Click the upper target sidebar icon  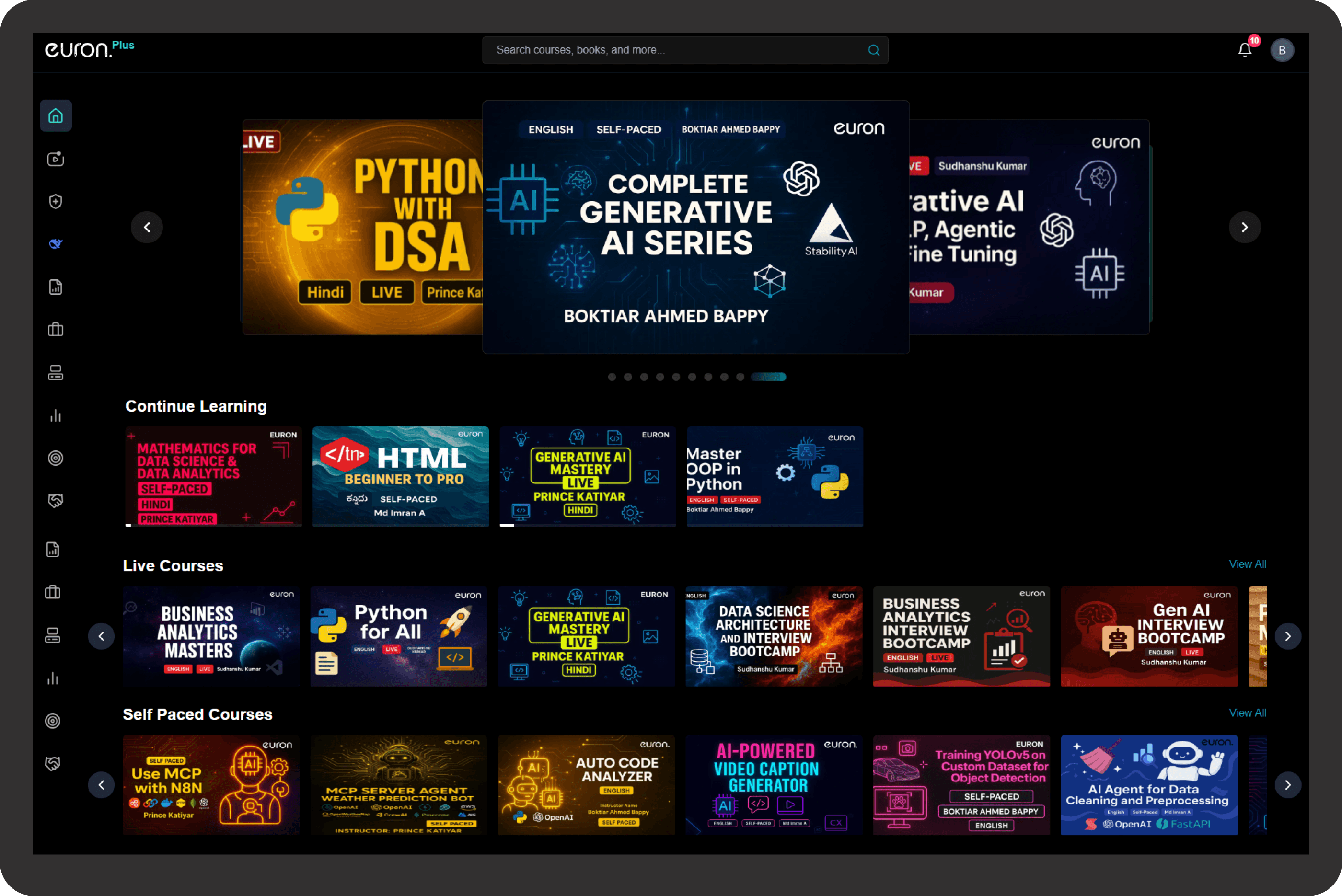click(56, 458)
